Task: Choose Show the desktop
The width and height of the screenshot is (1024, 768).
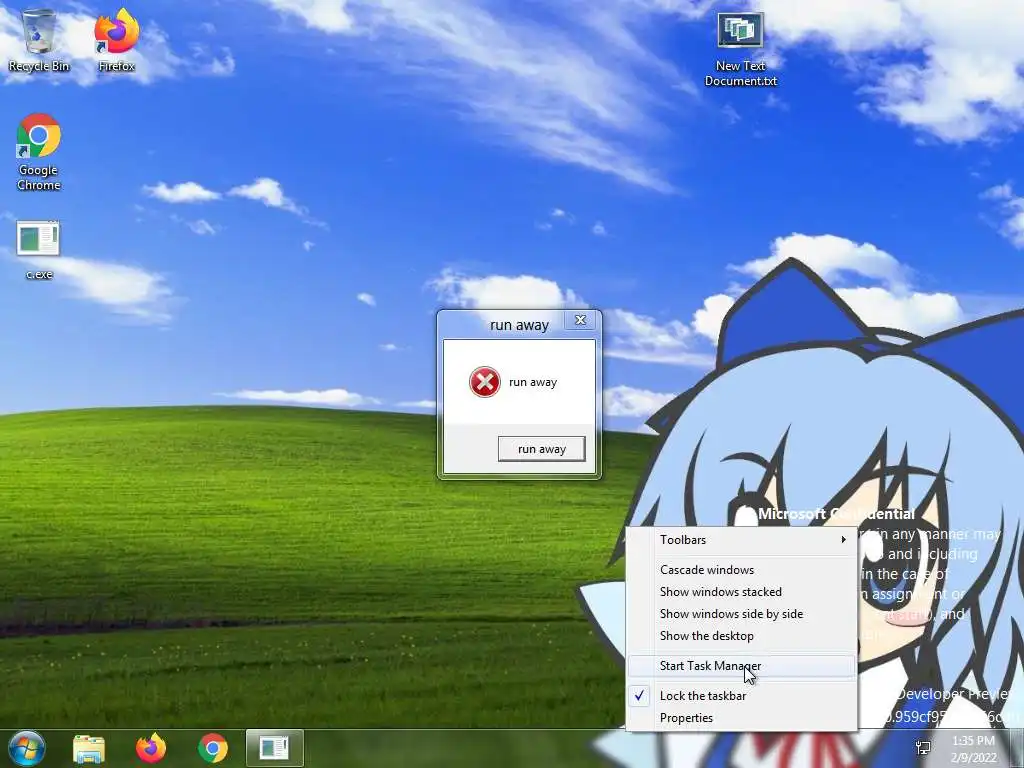Action: pyautogui.click(x=742, y=636)
